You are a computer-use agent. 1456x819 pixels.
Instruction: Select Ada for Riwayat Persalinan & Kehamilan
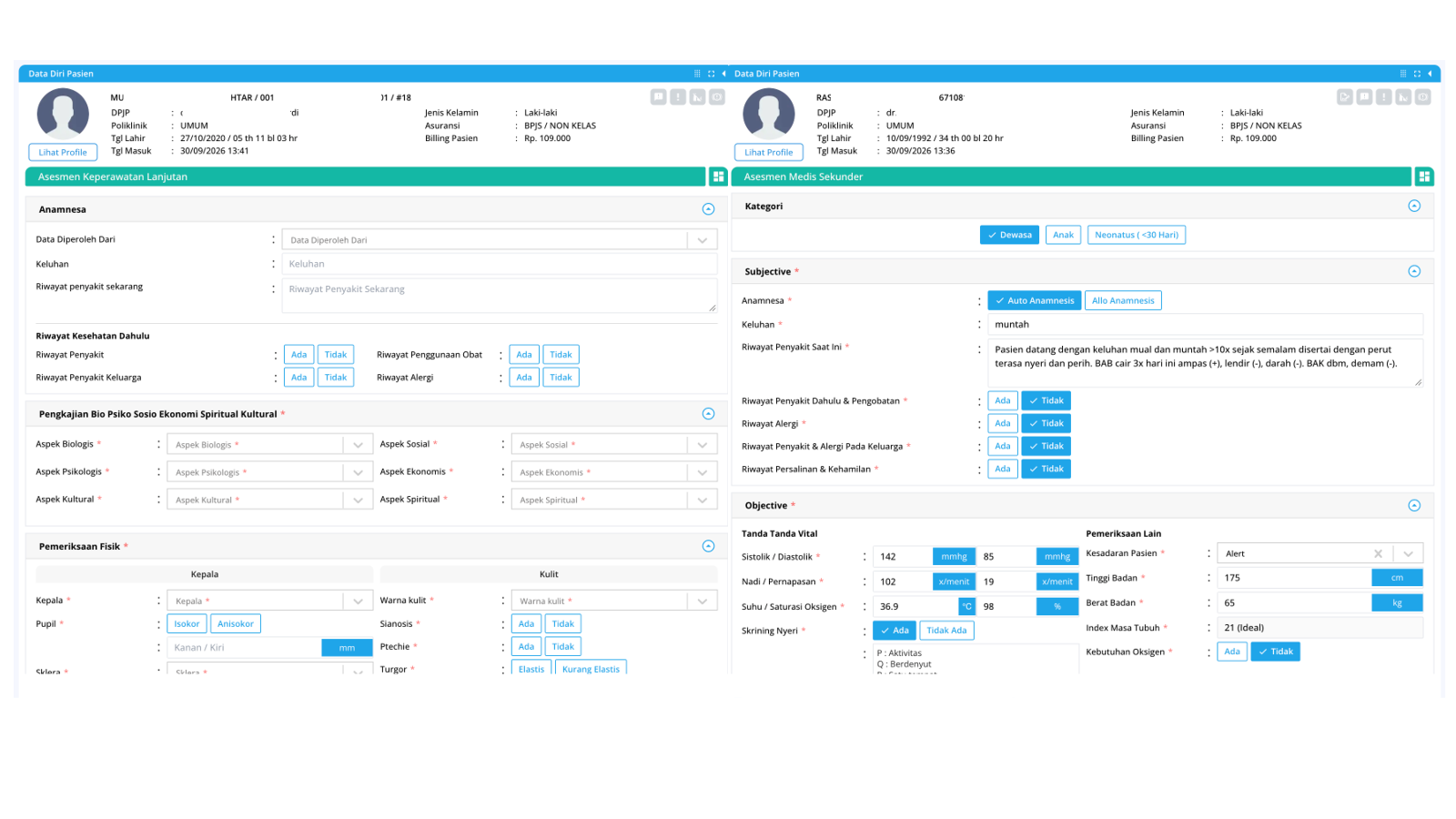point(1002,469)
